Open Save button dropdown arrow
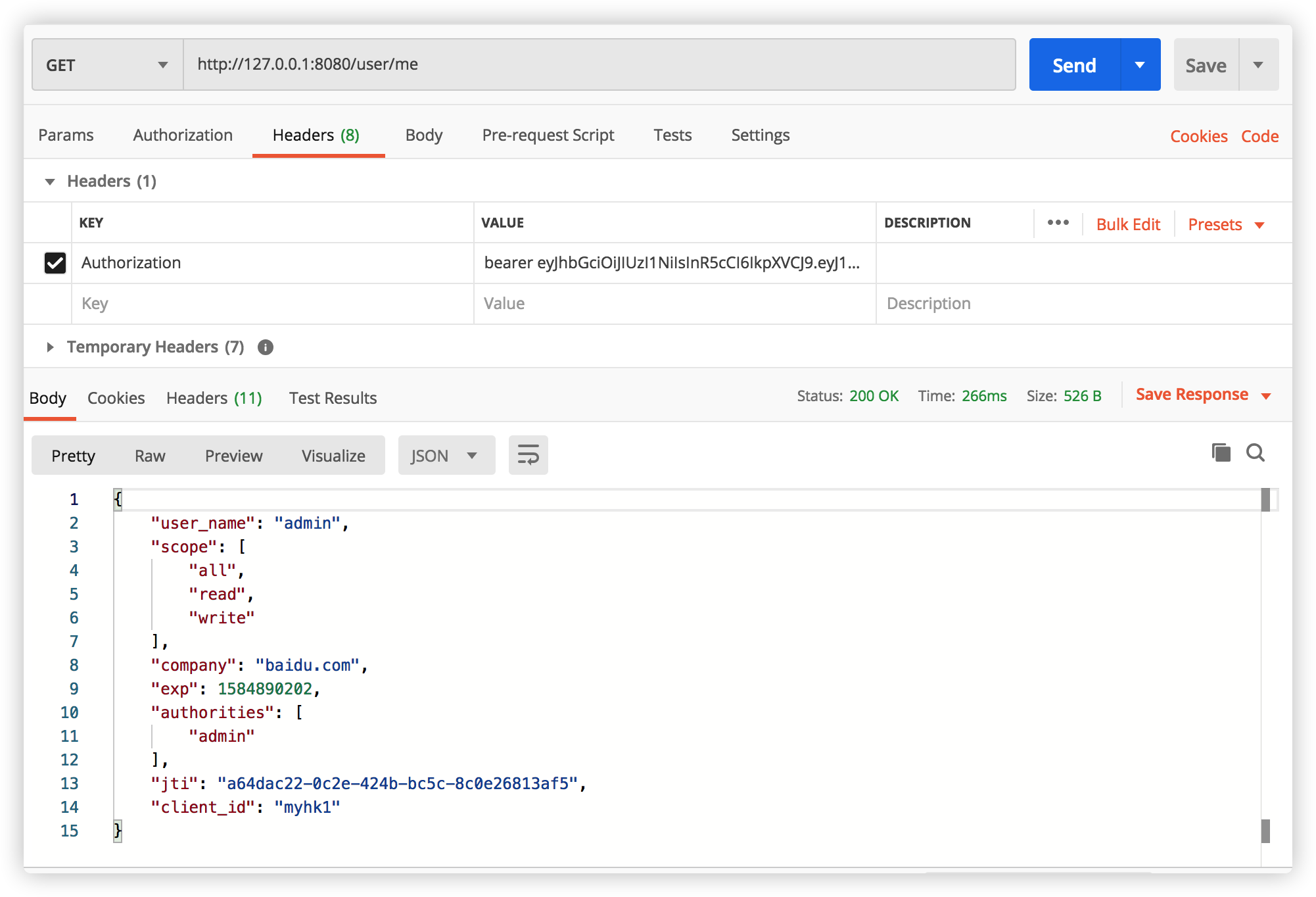The height and width of the screenshot is (897, 1316). click(x=1258, y=65)
